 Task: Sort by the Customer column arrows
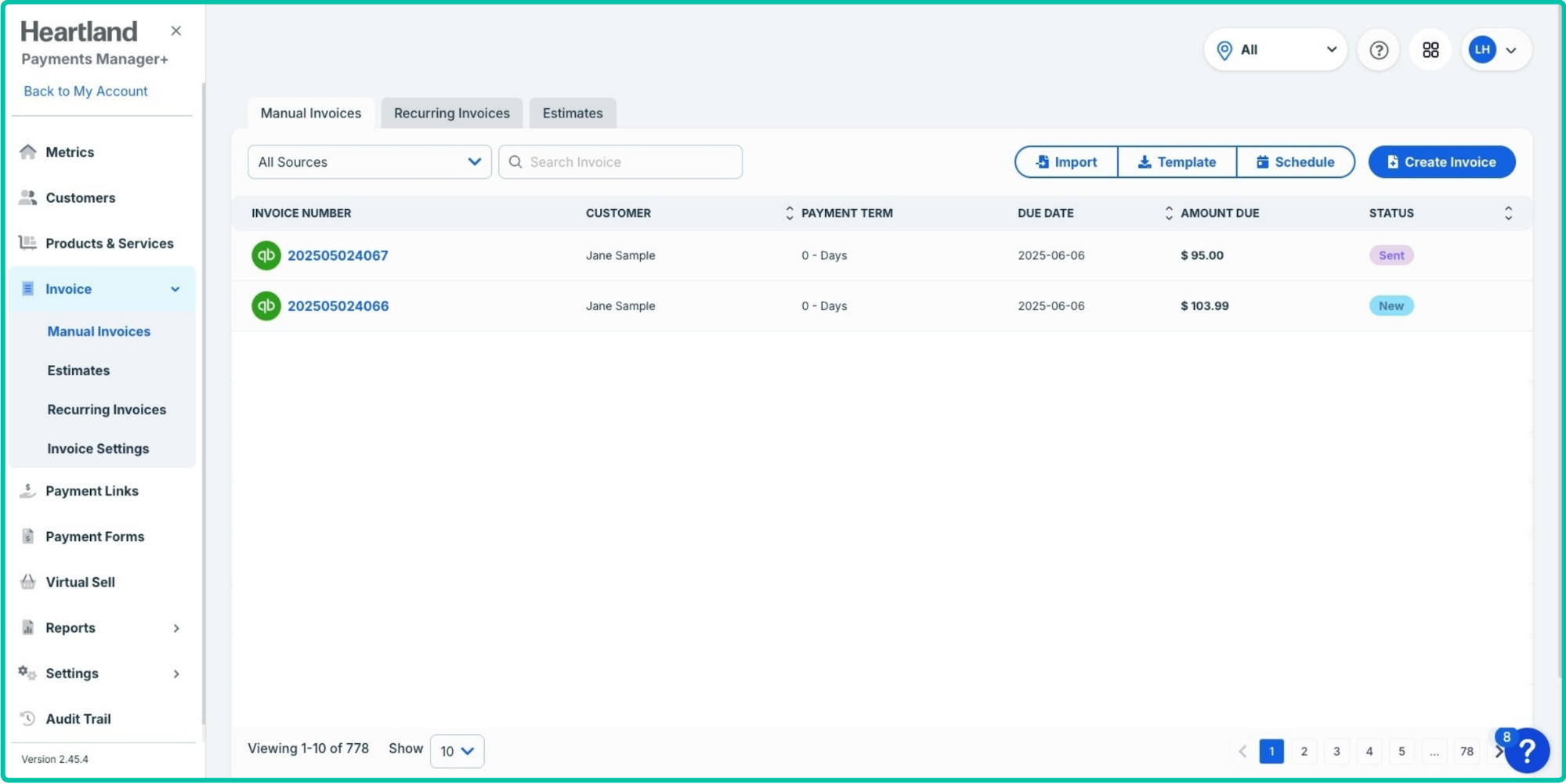(789, 213)
